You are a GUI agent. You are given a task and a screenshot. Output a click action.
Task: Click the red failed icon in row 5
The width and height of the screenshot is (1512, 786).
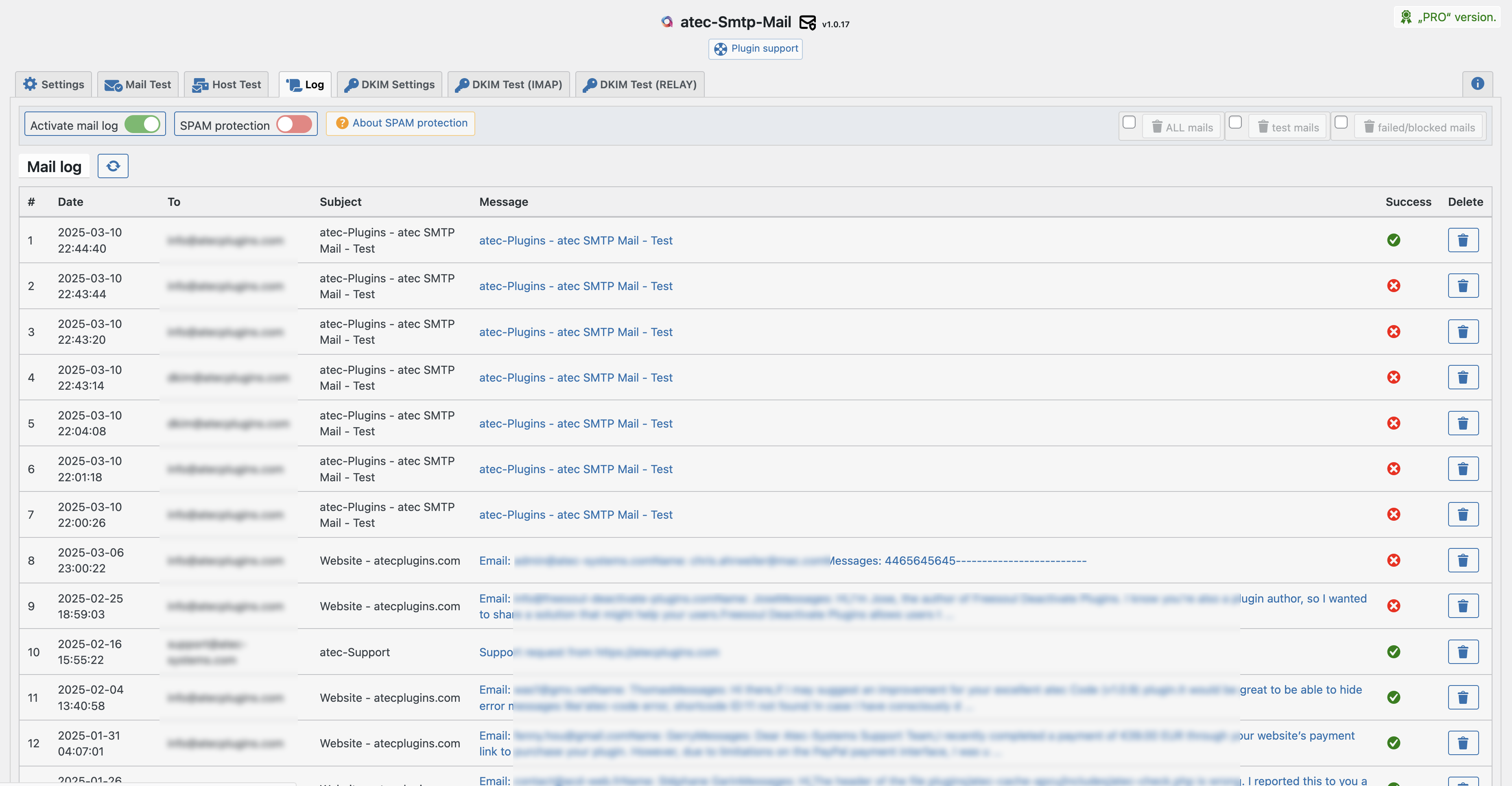click(x=1393, y=423)
